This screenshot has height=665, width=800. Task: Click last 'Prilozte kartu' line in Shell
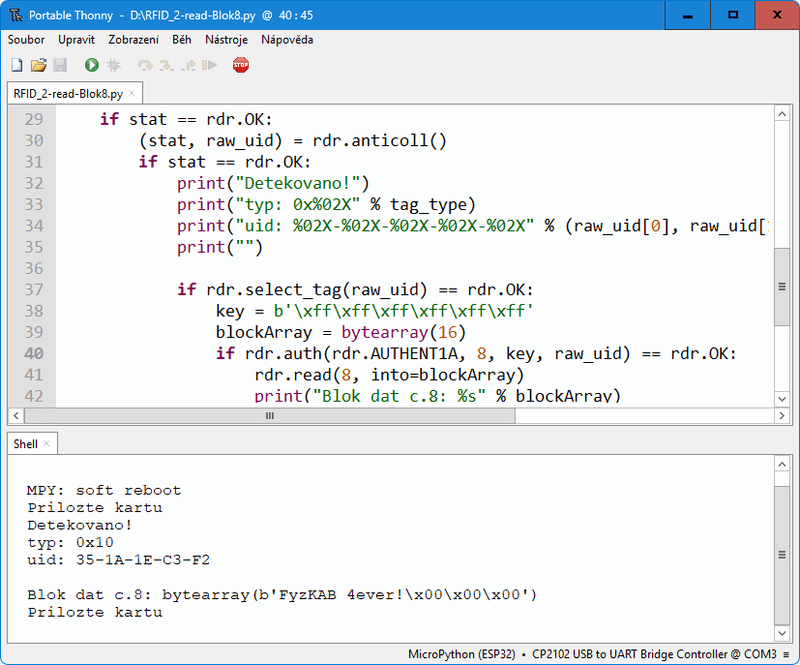click(x=95, y=612)
